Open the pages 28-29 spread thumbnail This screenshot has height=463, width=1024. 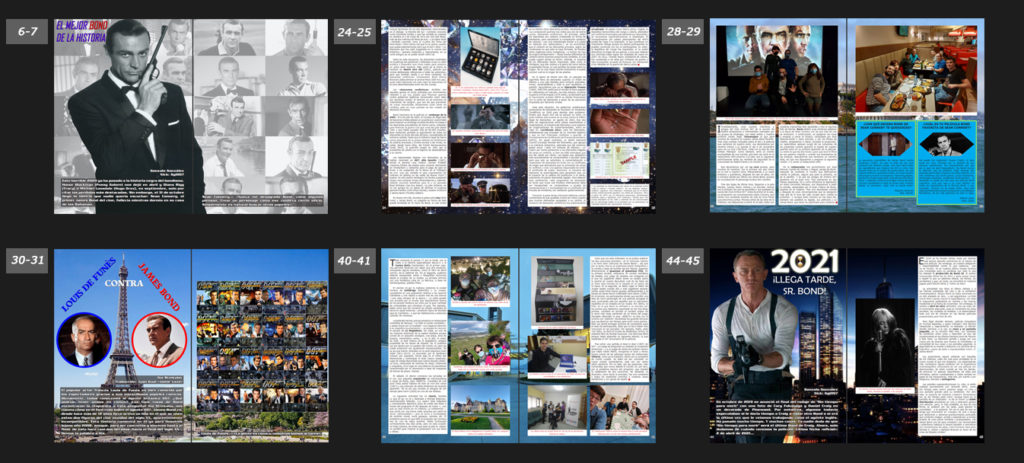[x=847, y=115]
